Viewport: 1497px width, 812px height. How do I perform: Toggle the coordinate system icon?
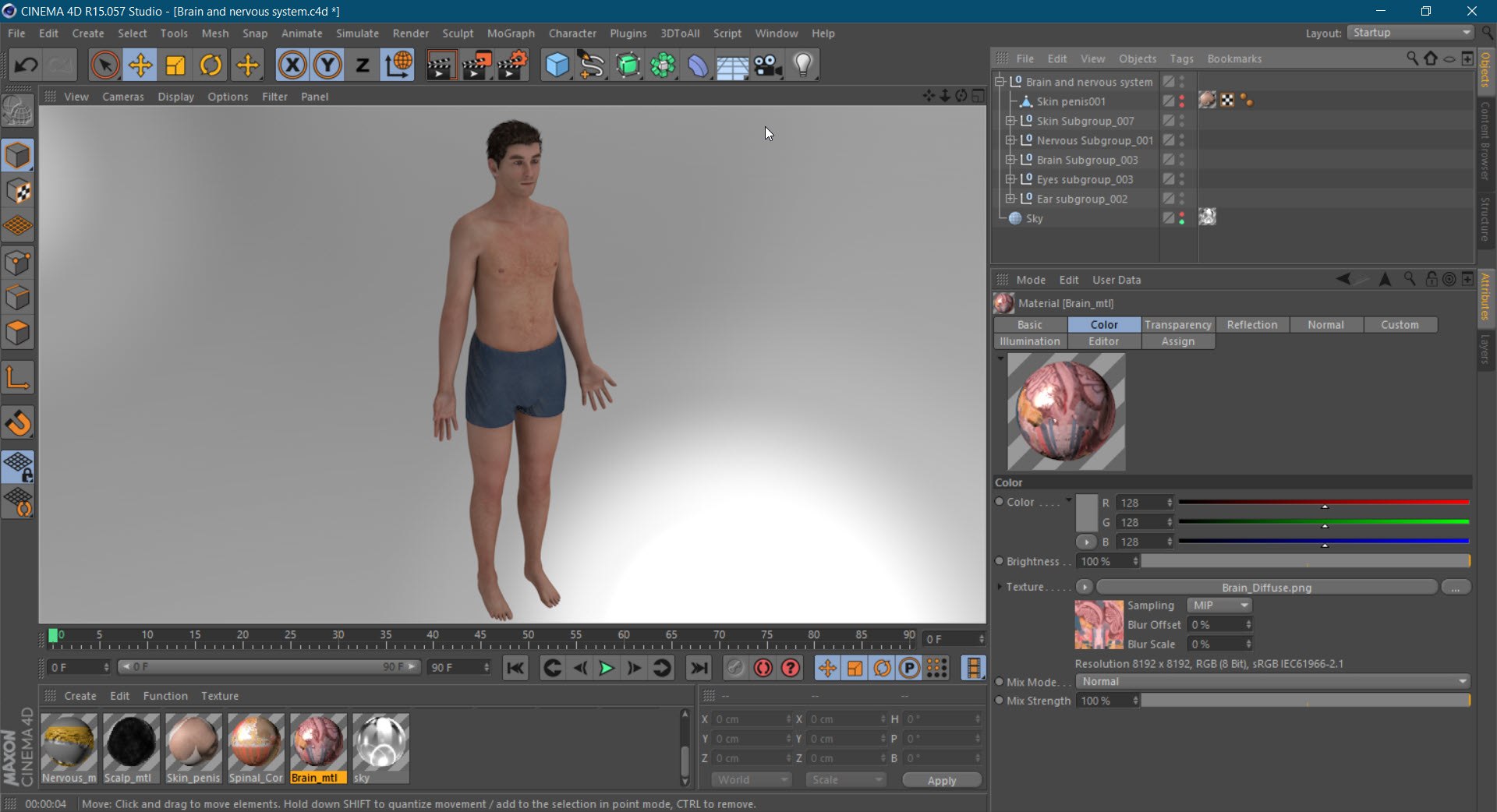pos(398,65)
